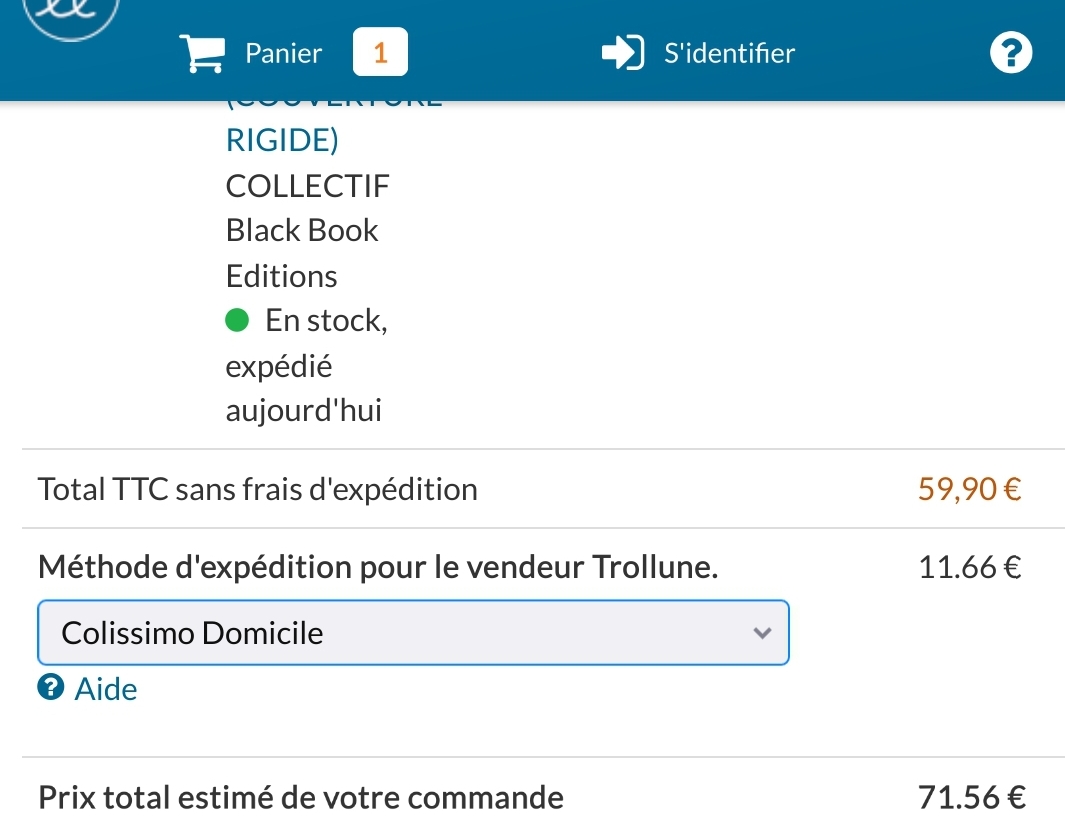
Task: Open the product title link ending in RIGIDE)
Action: pyautogui.click(x=282, y=140)
